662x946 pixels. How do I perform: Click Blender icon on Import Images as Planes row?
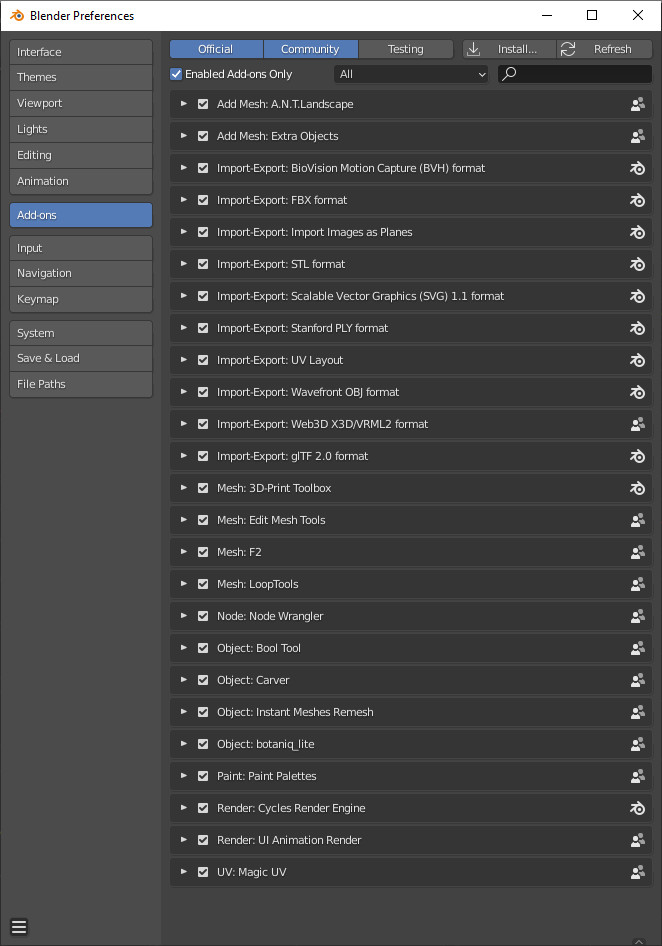pos(637,232)
